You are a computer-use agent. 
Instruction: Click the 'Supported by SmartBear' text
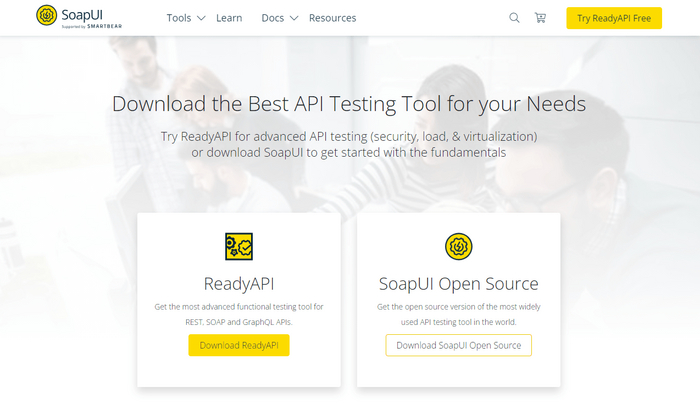point(83,26)
